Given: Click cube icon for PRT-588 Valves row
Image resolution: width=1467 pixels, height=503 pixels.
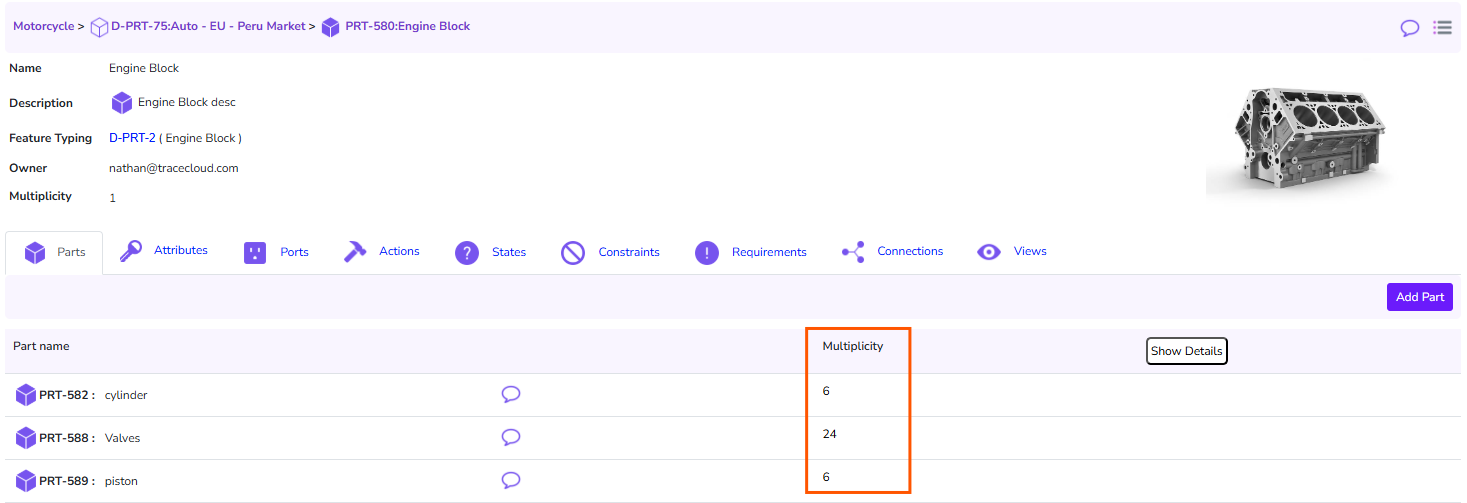Looking at the screenshot, I should click(x=26, y=438).
